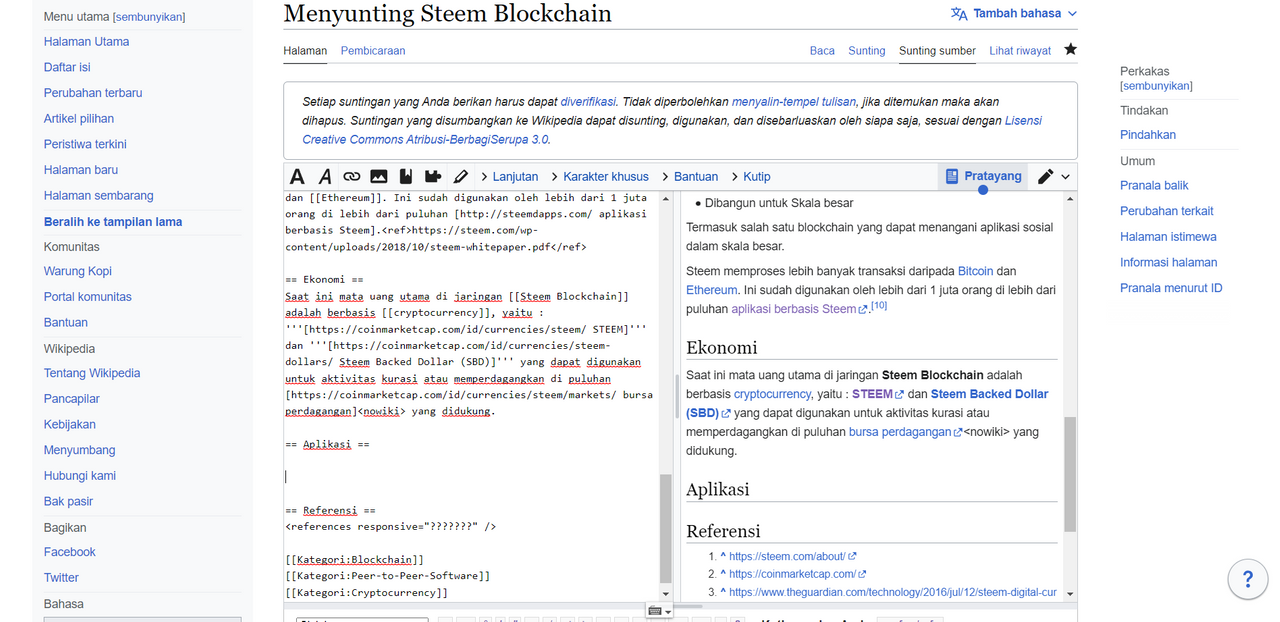Toggle syntax highlighting with the marker icon
The height and width of the screenshot is (622, 1280).
461,177
